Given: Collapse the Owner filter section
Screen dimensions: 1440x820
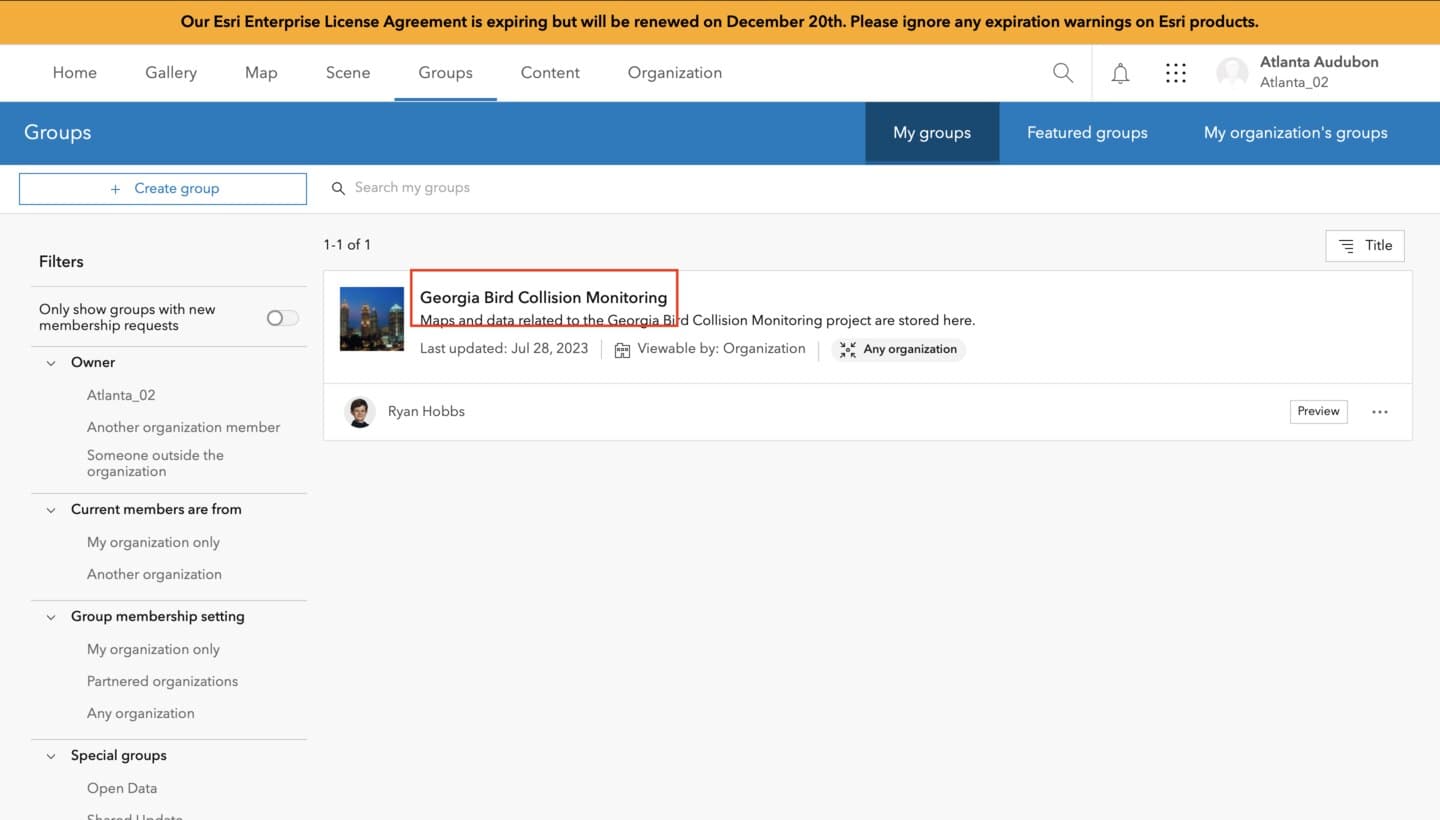Looking at the screenshot, I should point(51,363).
